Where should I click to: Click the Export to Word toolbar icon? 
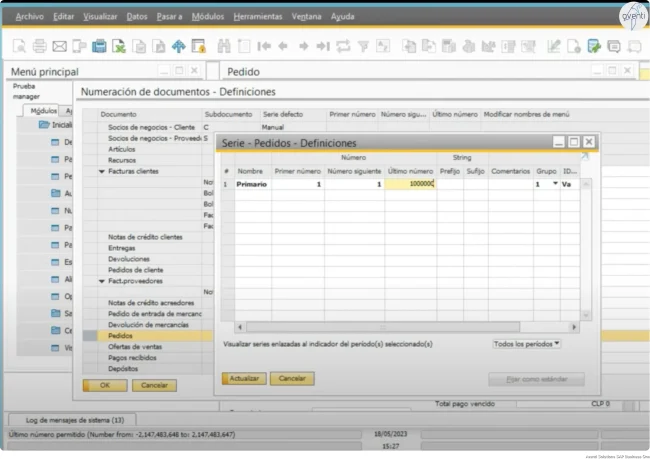tap(139, 46)
